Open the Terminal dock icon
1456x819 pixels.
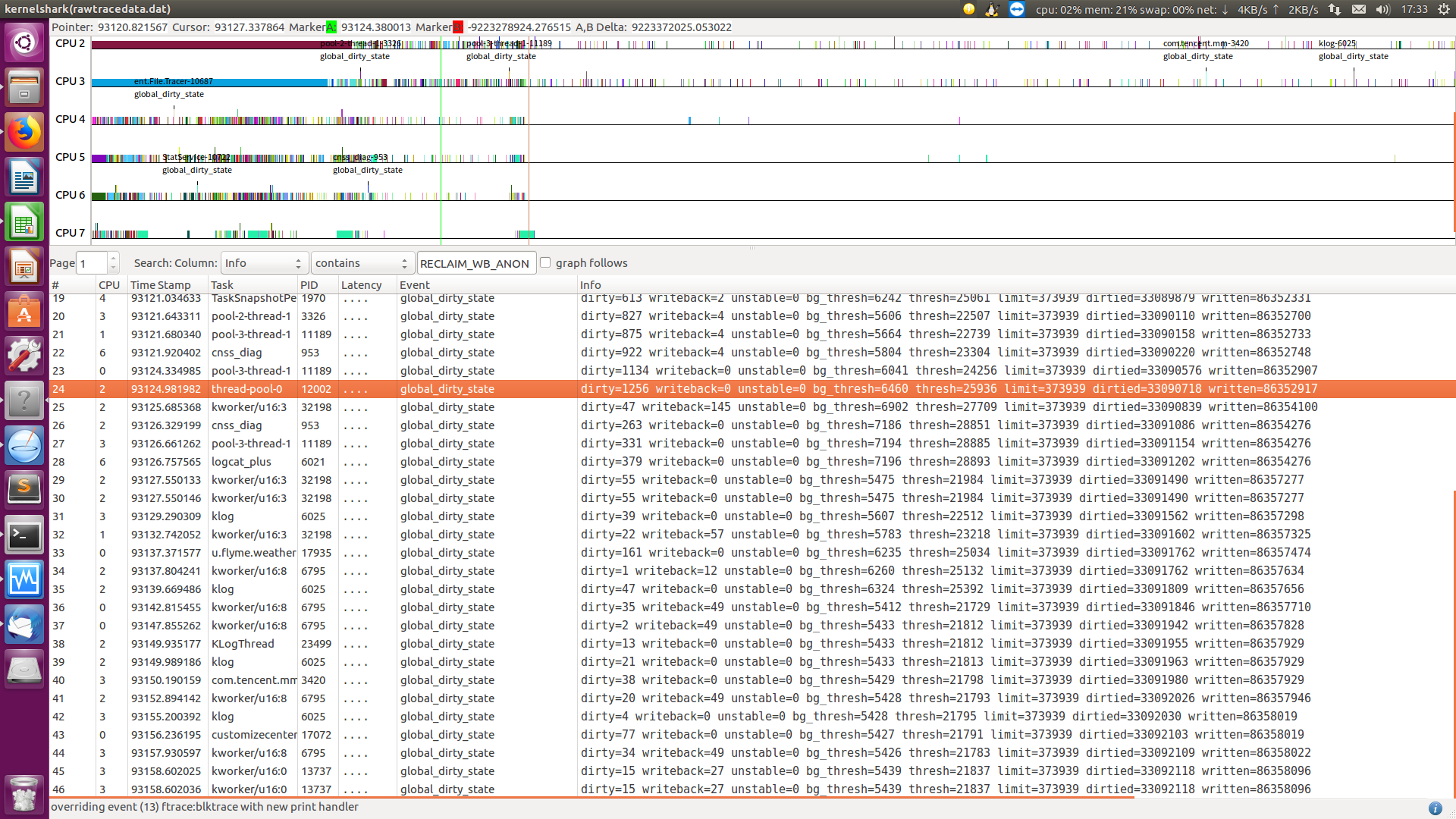(24, 536)
